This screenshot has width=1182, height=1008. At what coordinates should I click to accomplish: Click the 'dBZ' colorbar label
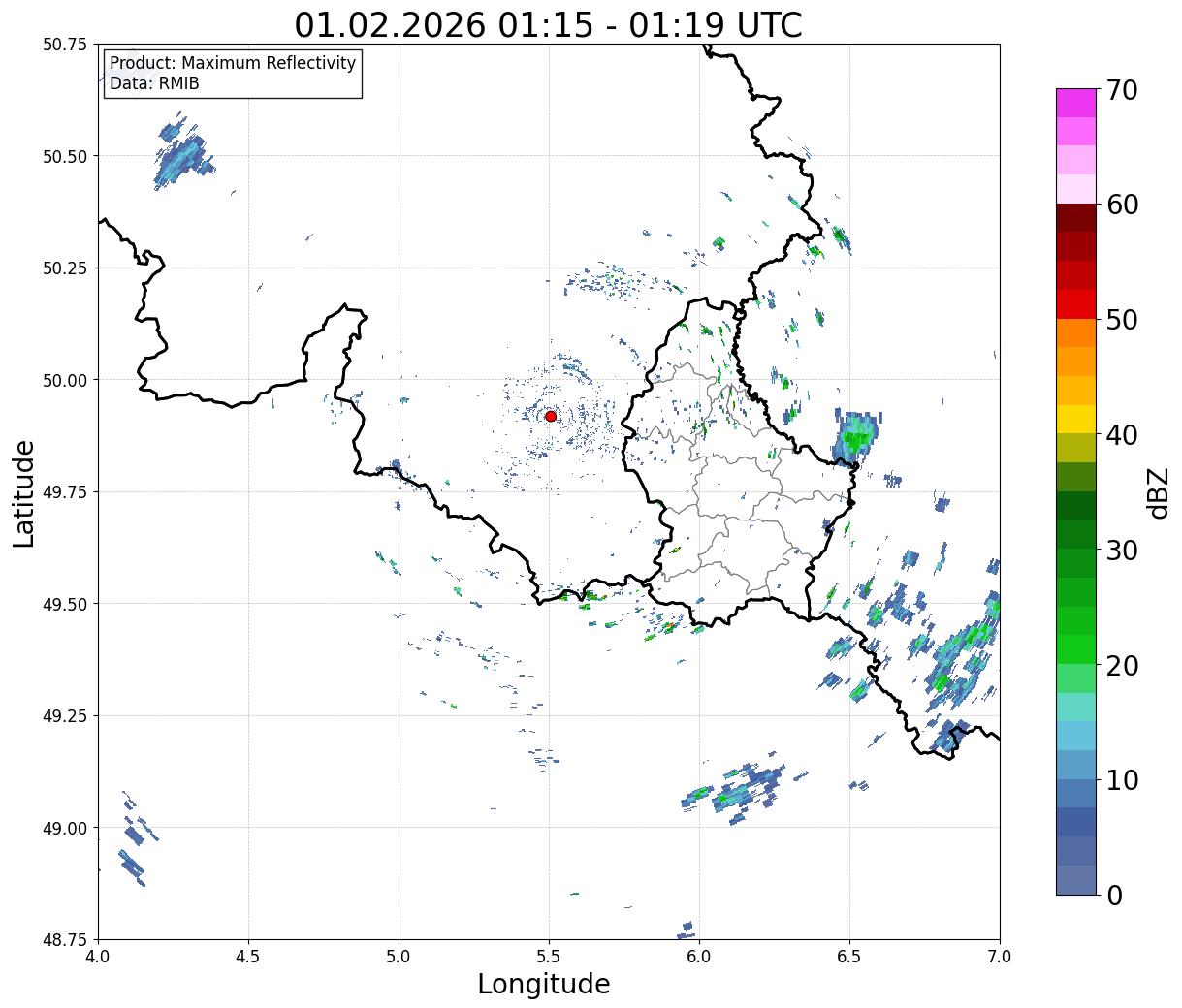tap(1158, 492)
